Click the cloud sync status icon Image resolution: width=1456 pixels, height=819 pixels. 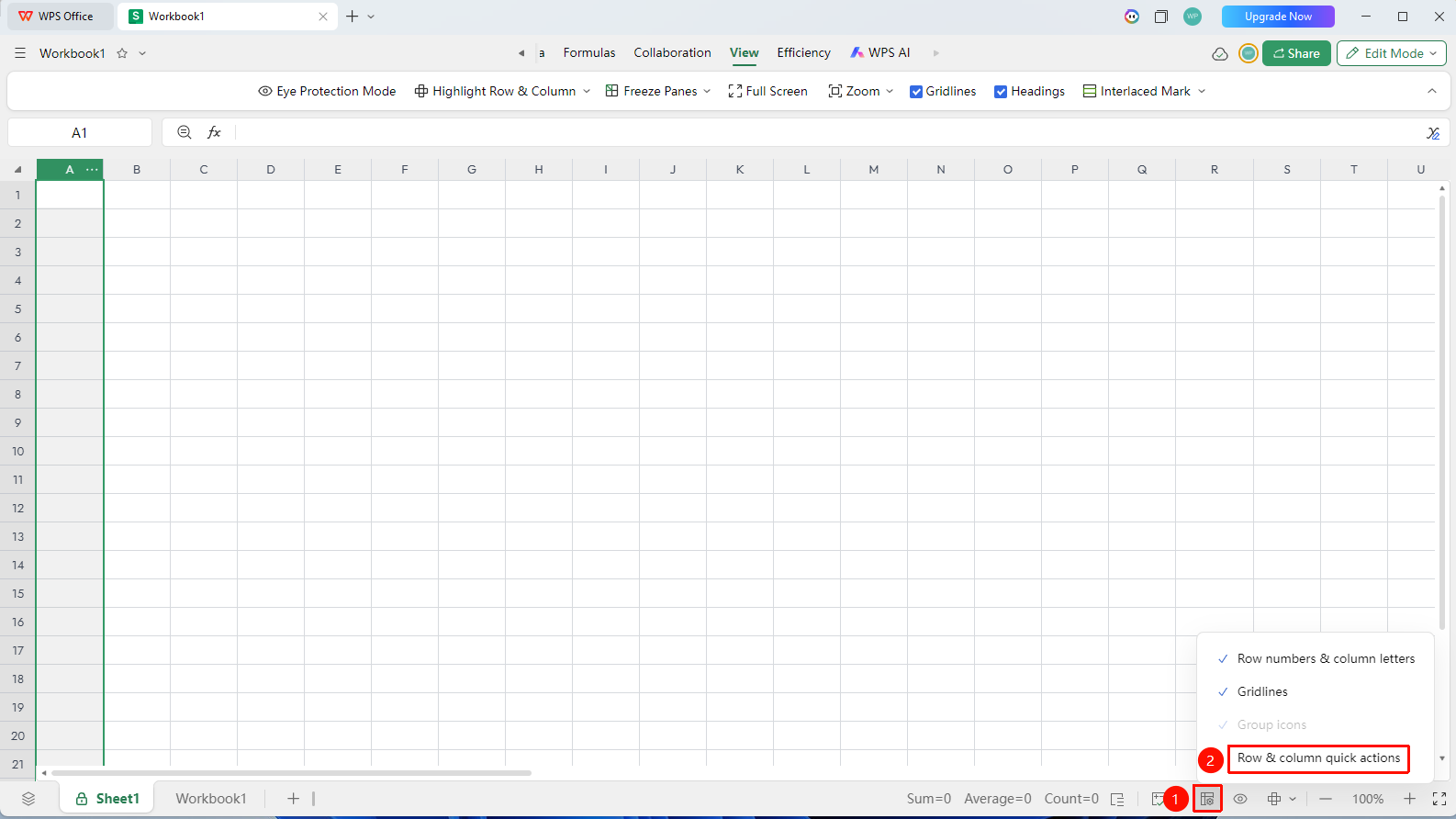(x=1220, y=53)
